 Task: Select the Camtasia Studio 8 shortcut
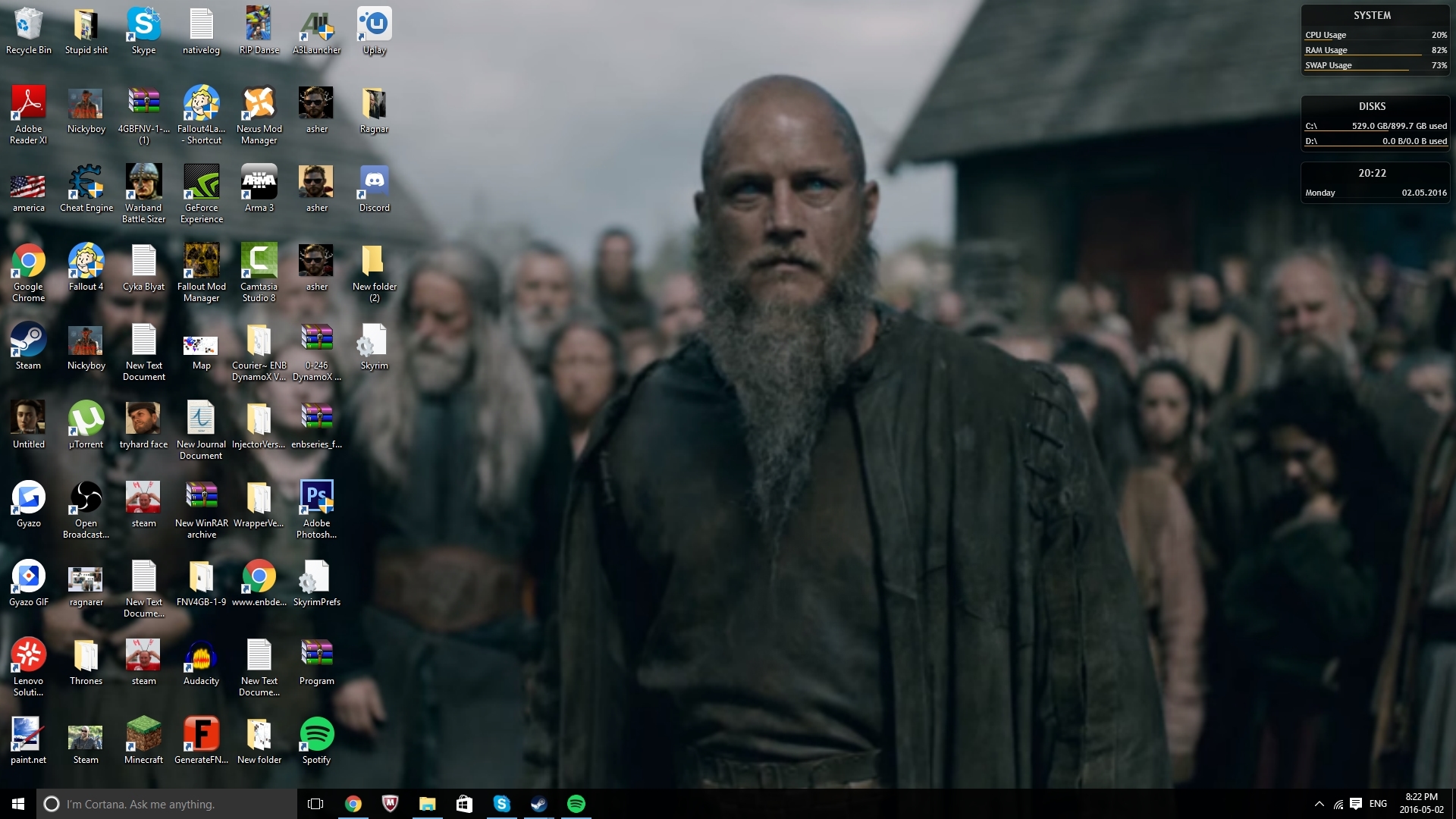pos(259,273)
